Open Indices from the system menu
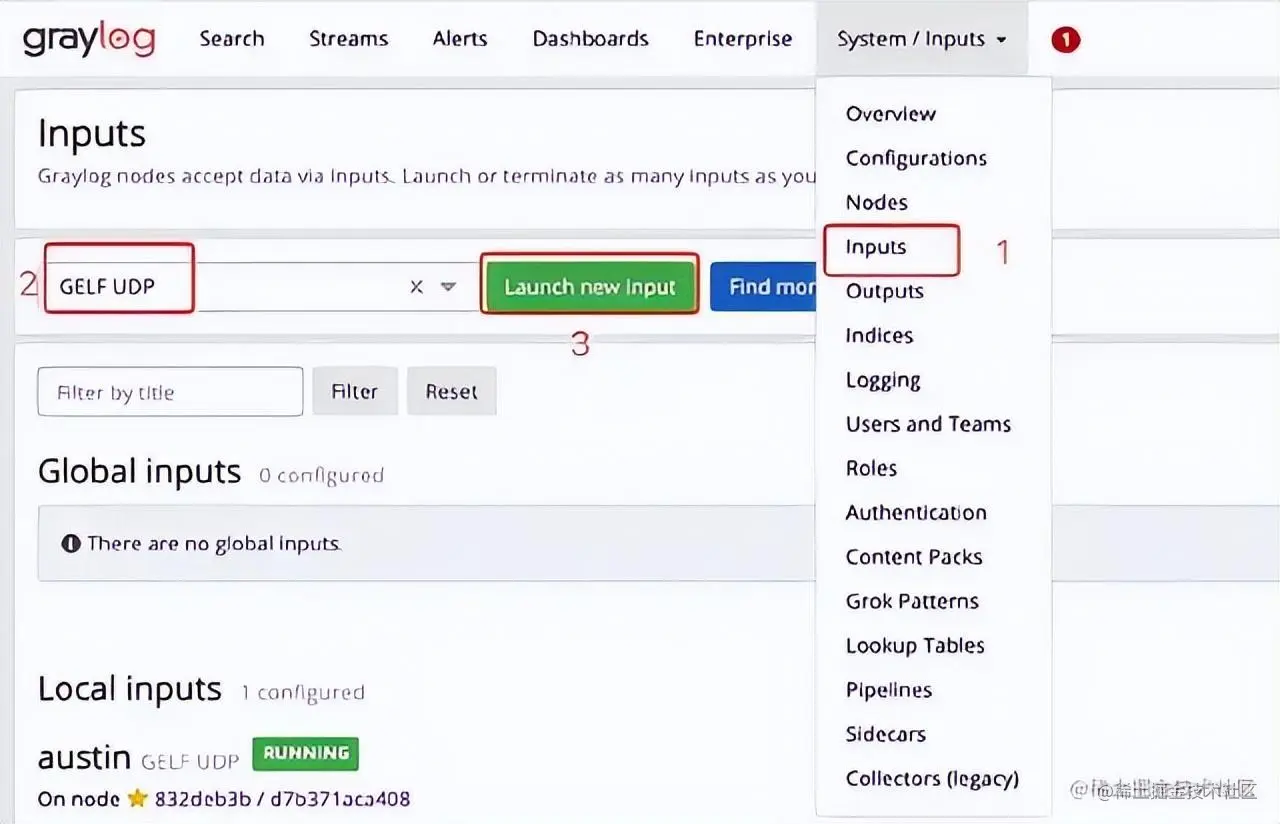Viewport: 1280px width, 824px height. click(x=879, y=335)
